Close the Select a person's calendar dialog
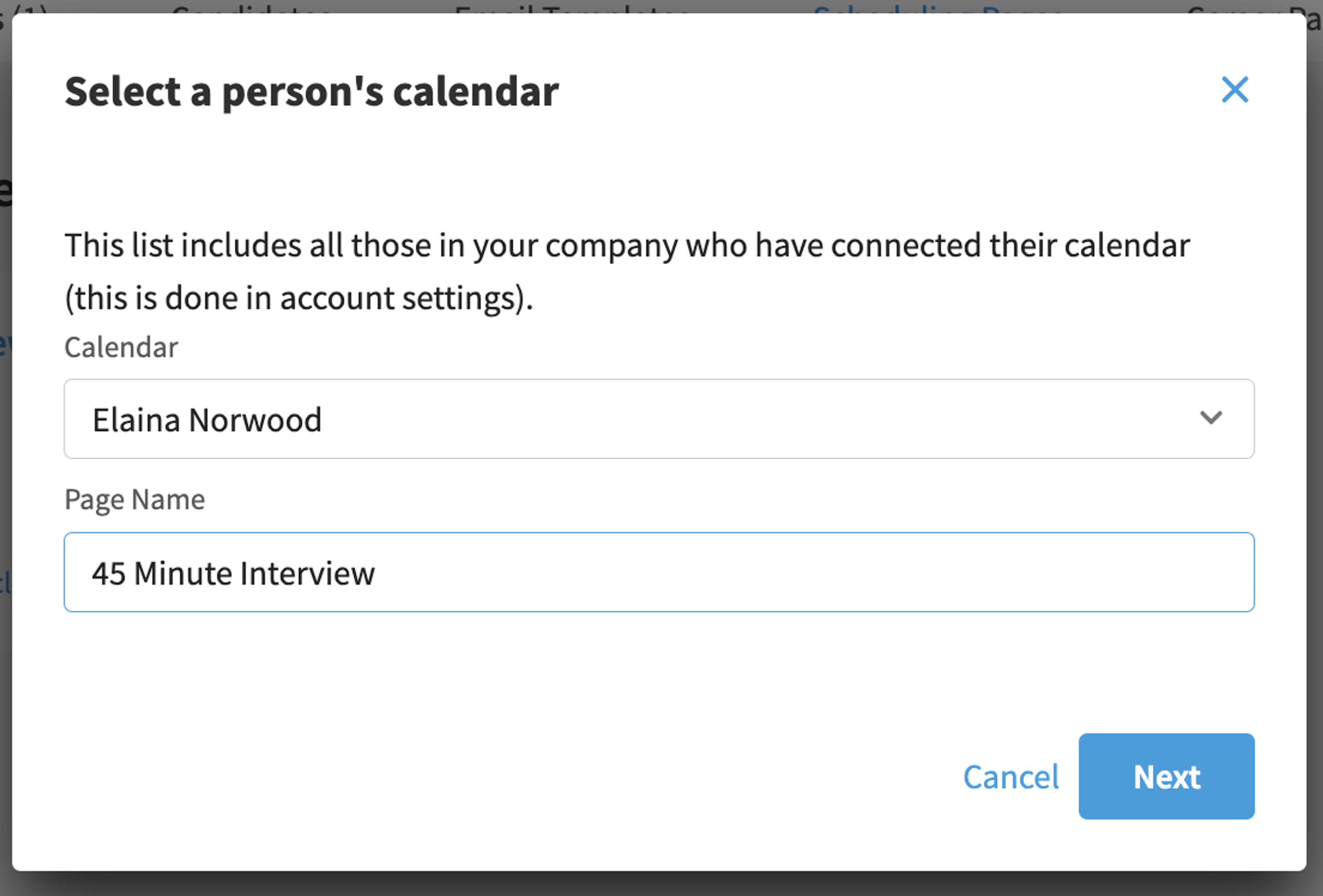Viewport: 1323px width, 896px height. [x=1235, y=90]
